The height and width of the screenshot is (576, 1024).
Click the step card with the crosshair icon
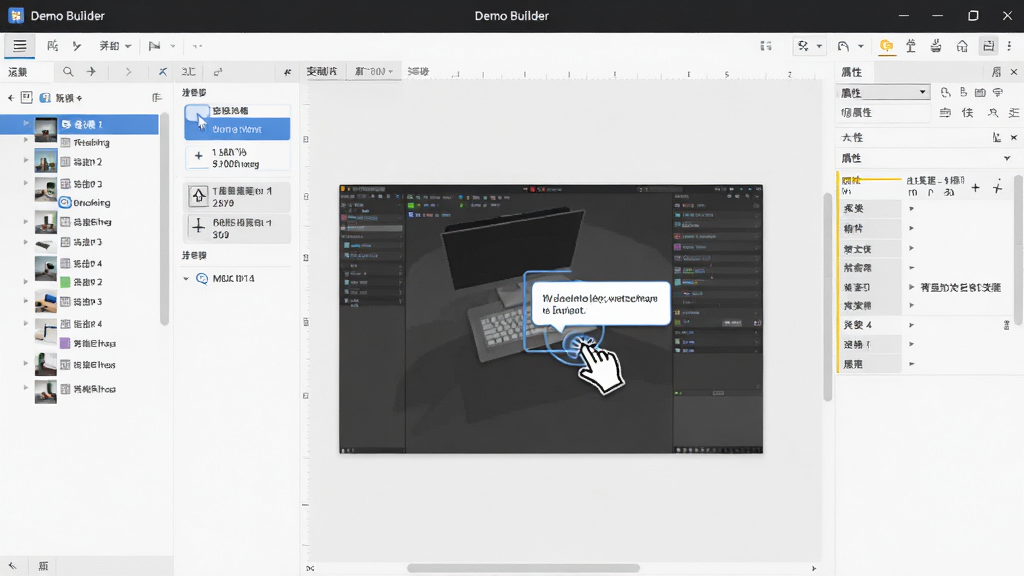pyautogui.click(x=237, y=229)
